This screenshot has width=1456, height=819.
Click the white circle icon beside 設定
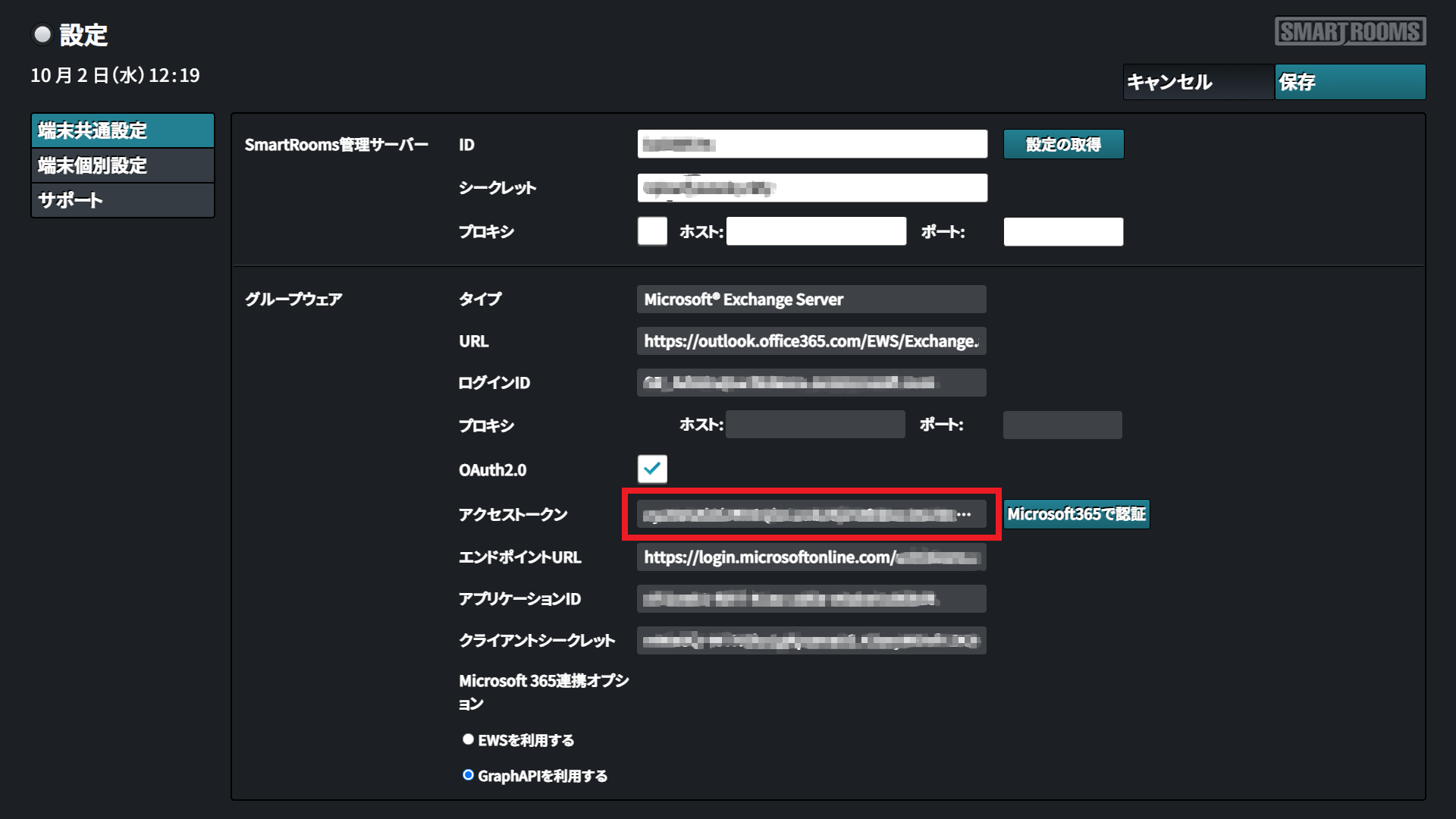[42, 34]
